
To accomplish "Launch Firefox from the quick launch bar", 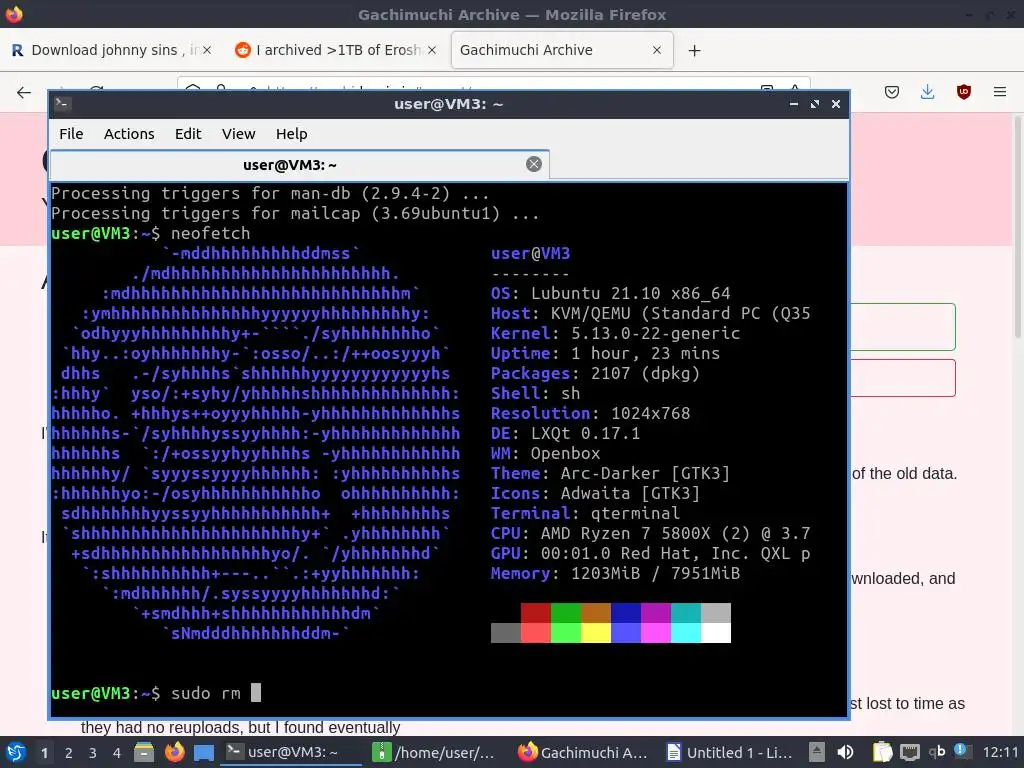I will 174,752.
